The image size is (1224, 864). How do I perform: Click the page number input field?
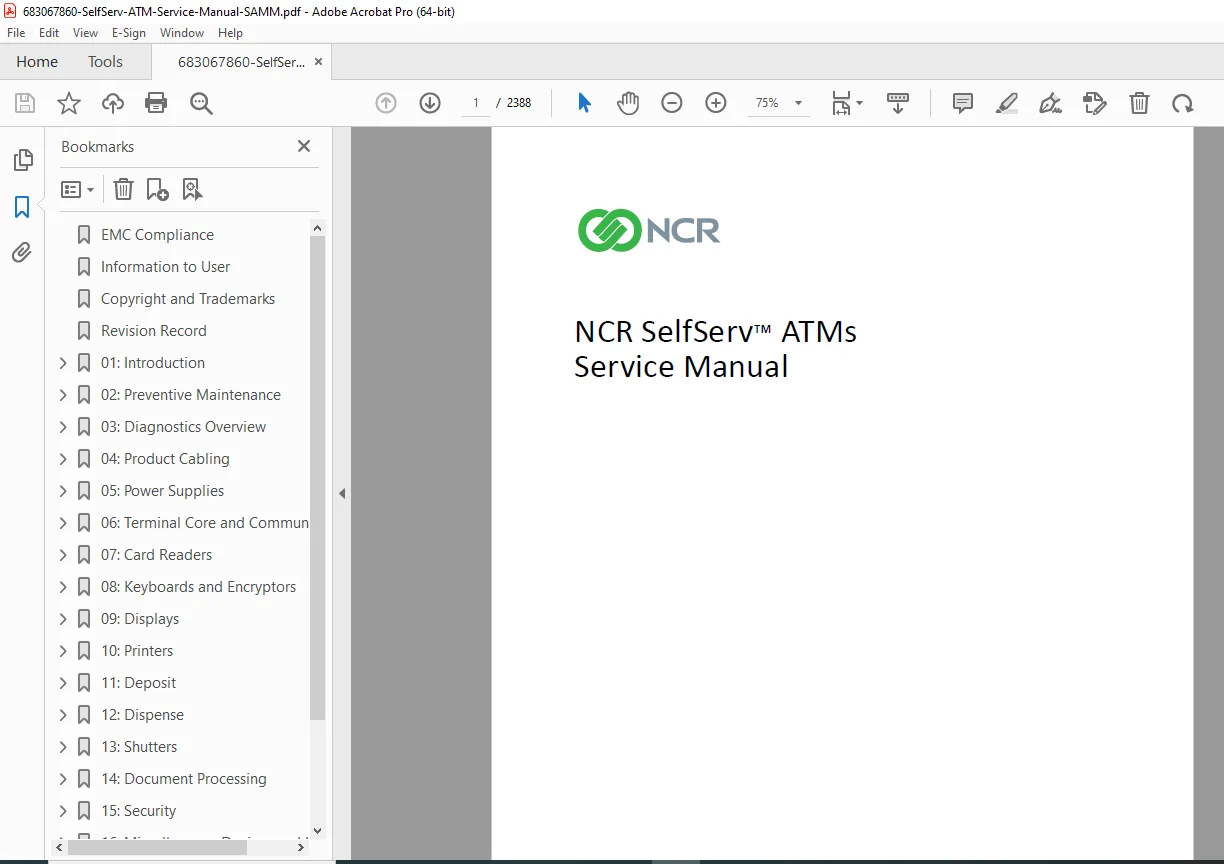click(x=476, y=103)
